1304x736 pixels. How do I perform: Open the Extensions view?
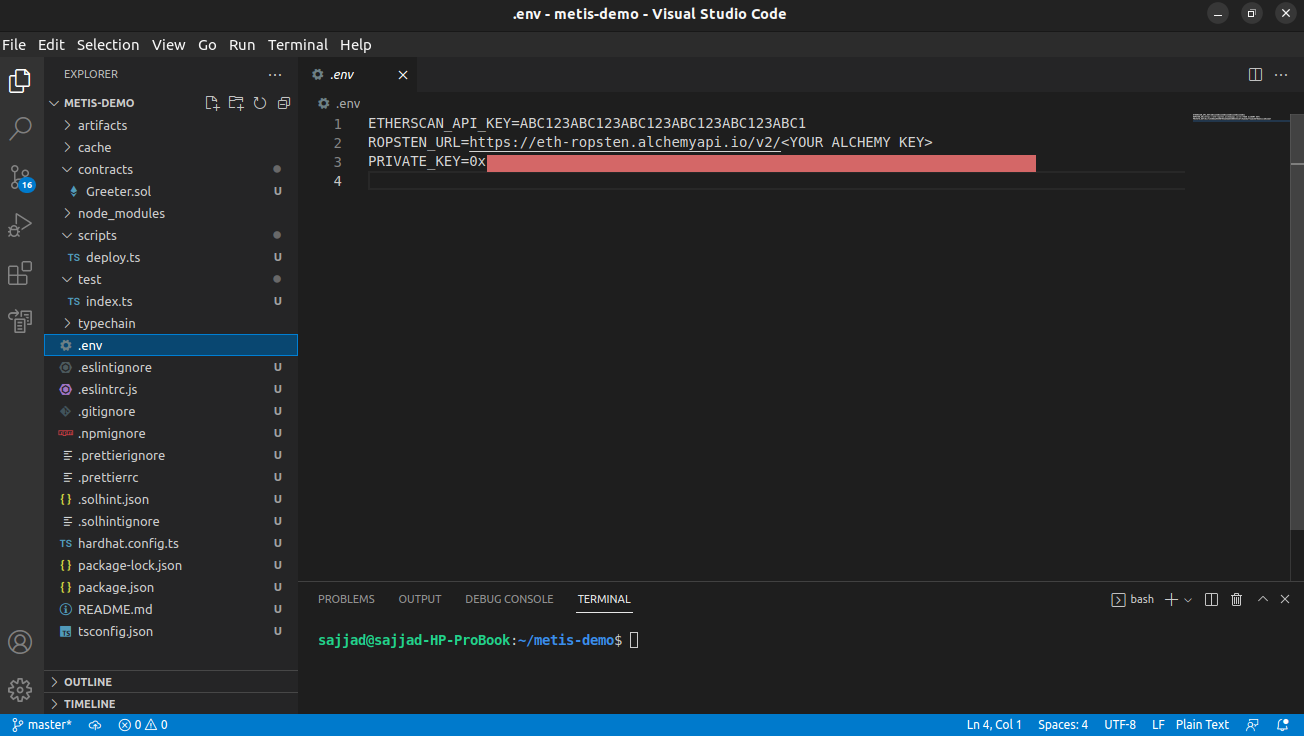tap(20, 274)
